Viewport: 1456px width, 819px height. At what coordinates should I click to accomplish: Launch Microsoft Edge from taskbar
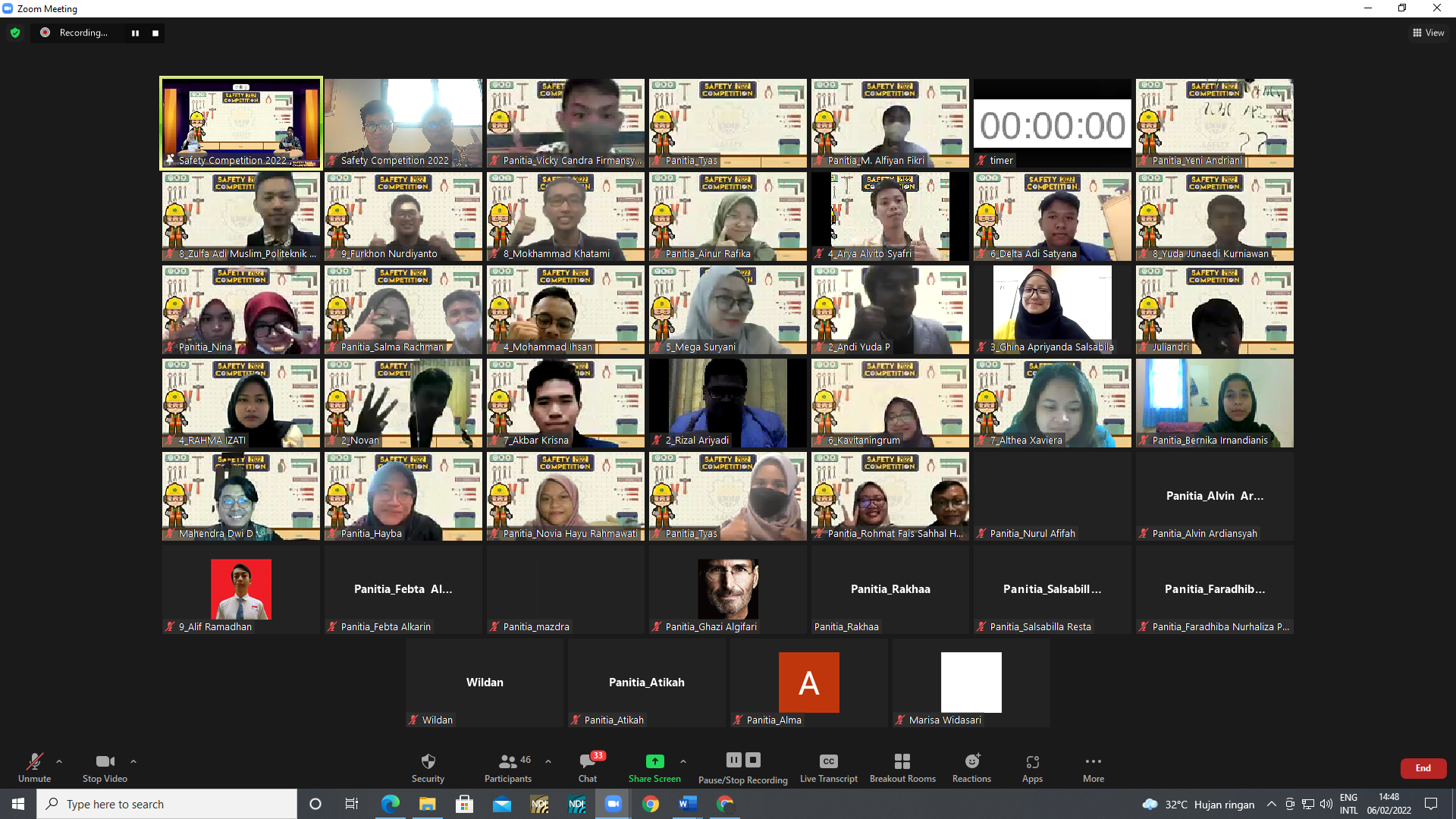point(390,804)
